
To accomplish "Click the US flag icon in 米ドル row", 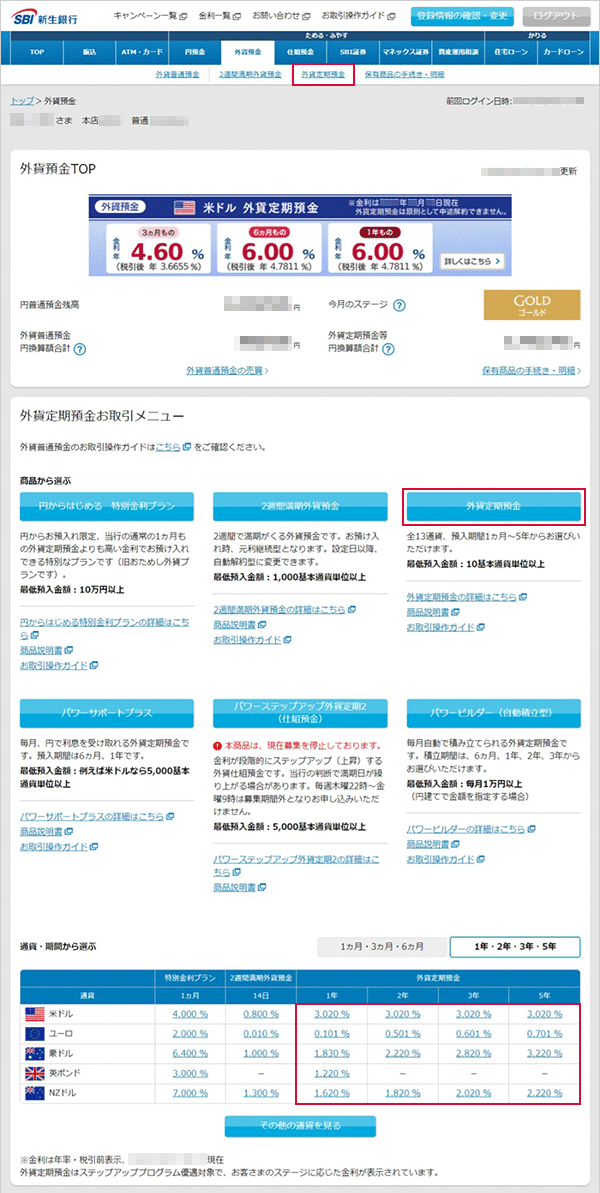I will [35, 1013].
